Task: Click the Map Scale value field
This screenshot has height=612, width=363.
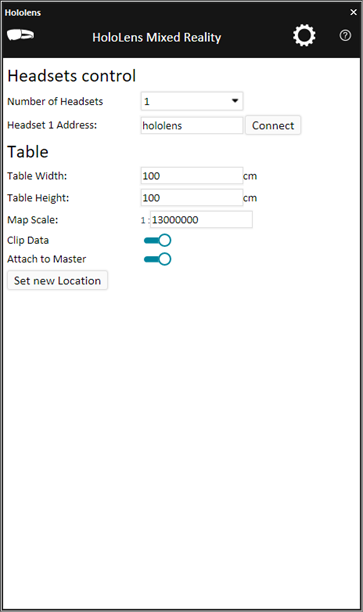Action: click(x=201, y=220)
